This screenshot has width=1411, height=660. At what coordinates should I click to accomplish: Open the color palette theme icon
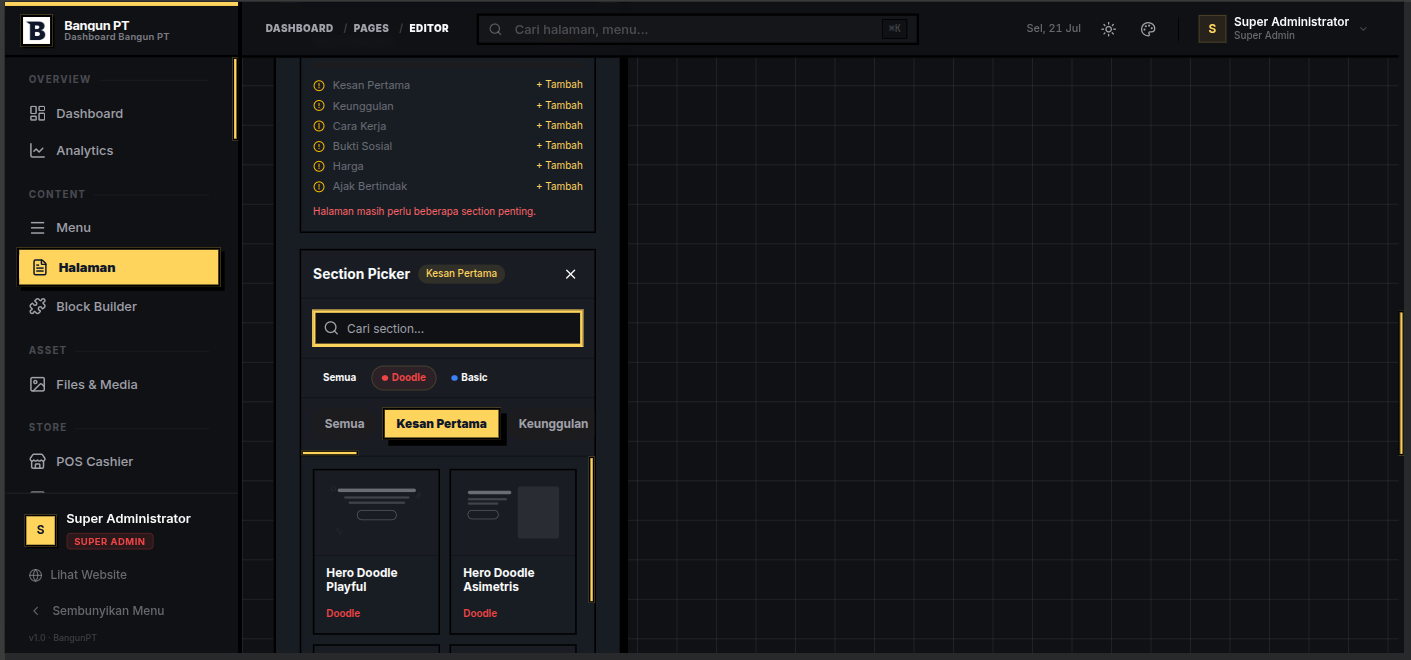pos(1148,29)
